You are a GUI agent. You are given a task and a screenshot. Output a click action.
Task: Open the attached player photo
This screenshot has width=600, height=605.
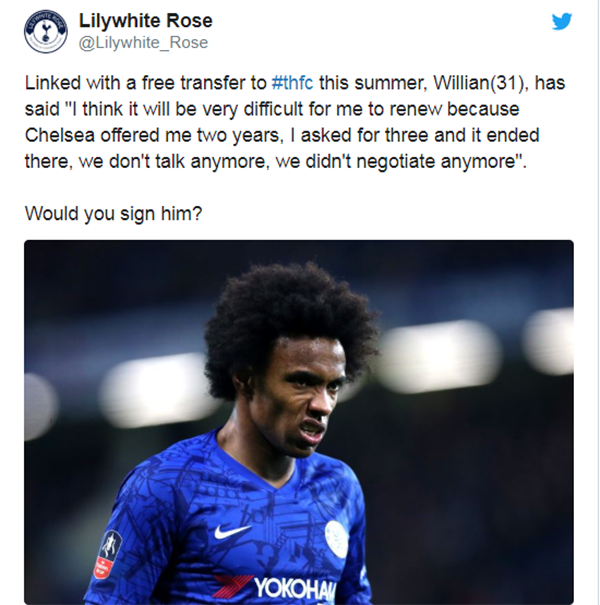299,422
